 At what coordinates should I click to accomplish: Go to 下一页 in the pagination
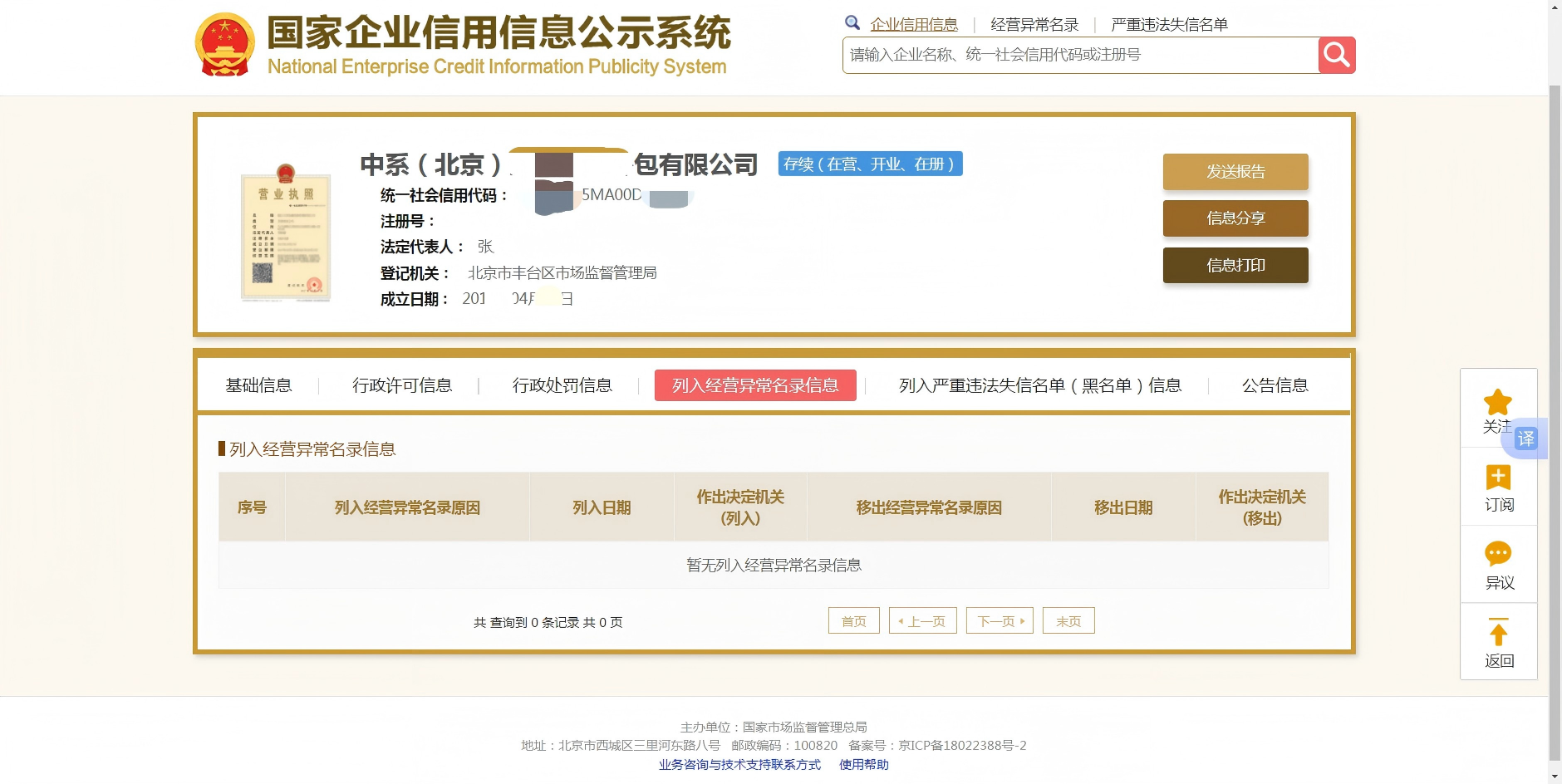click(x=1000, y=621)
